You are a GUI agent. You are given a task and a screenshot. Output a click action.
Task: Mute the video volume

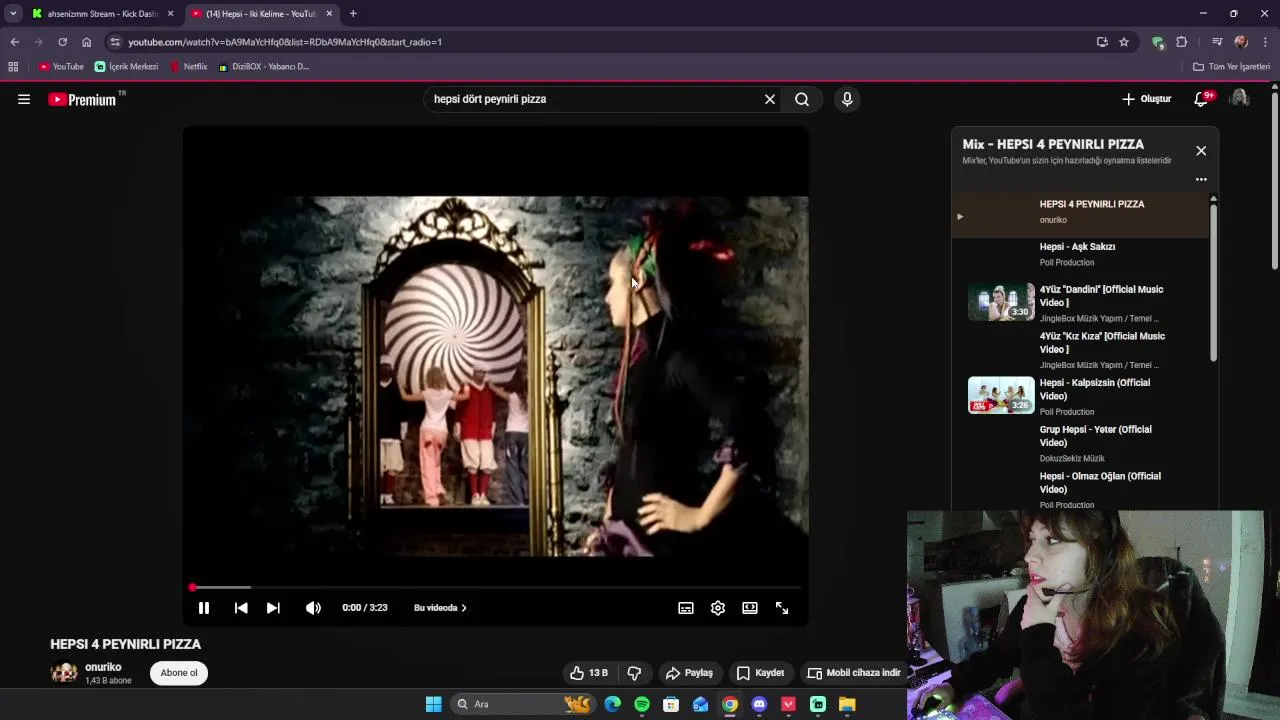[x=313, y=608]
